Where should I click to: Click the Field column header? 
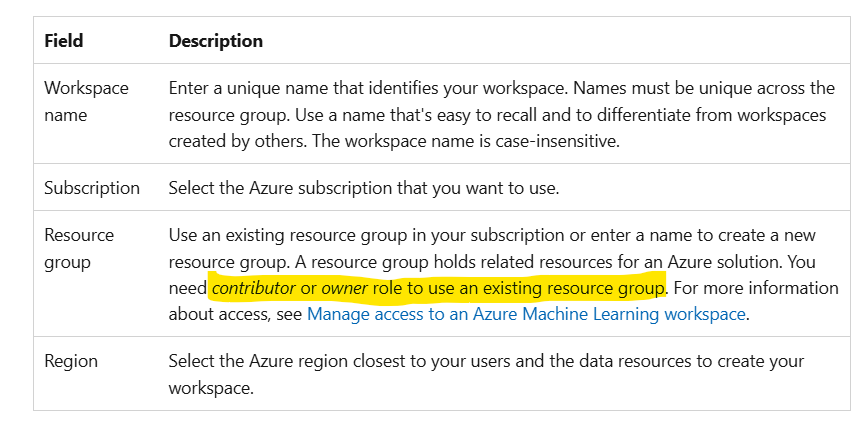click(64, 41)
